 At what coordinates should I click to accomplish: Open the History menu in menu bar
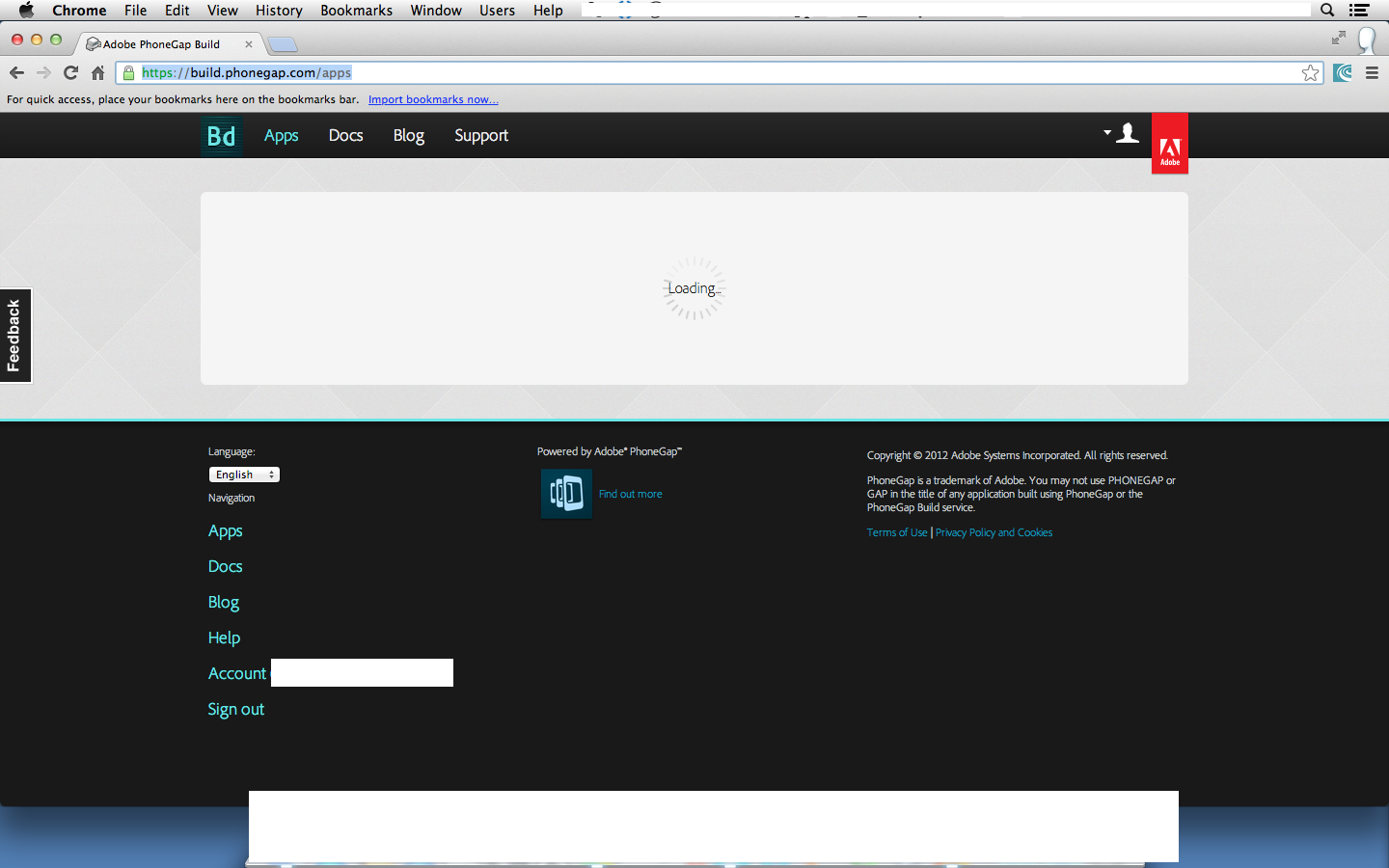(279, 11)
